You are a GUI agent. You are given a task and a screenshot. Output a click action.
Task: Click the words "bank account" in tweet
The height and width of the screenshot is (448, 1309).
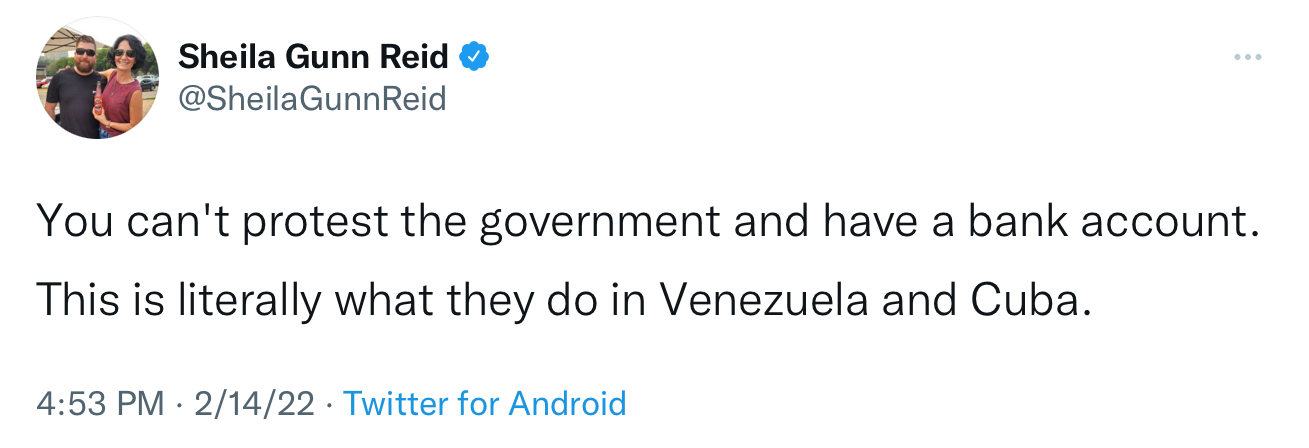tap(1109, 222)
